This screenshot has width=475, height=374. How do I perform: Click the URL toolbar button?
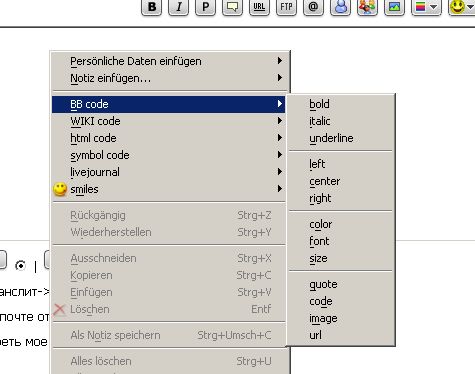259,7
